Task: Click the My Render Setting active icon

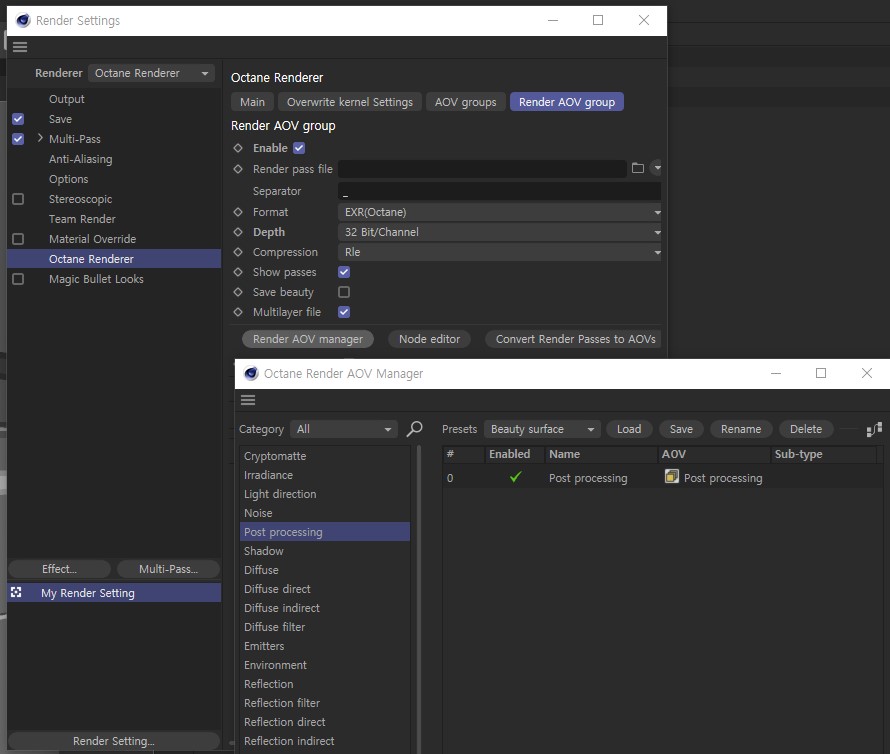Action: 16,593
